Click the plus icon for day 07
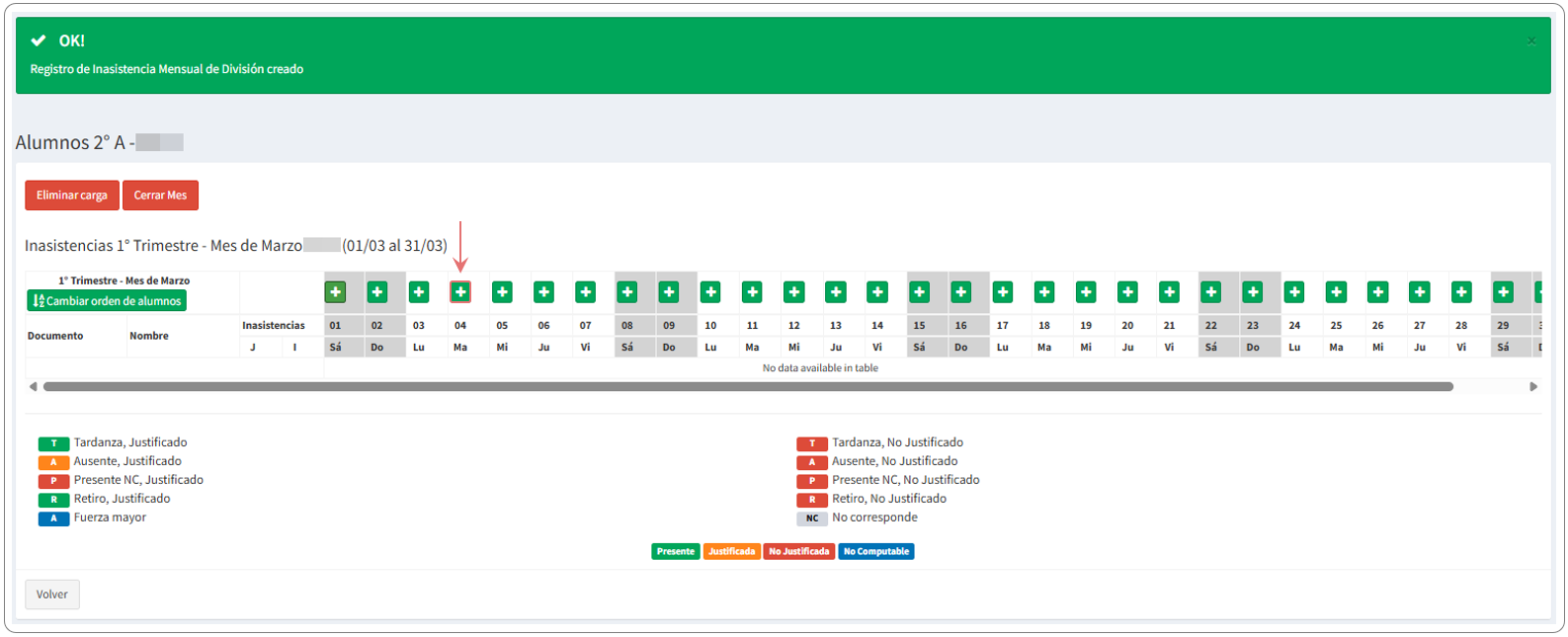The width and height of the screenshot is (1568, 637). click(x=586, y=292)
